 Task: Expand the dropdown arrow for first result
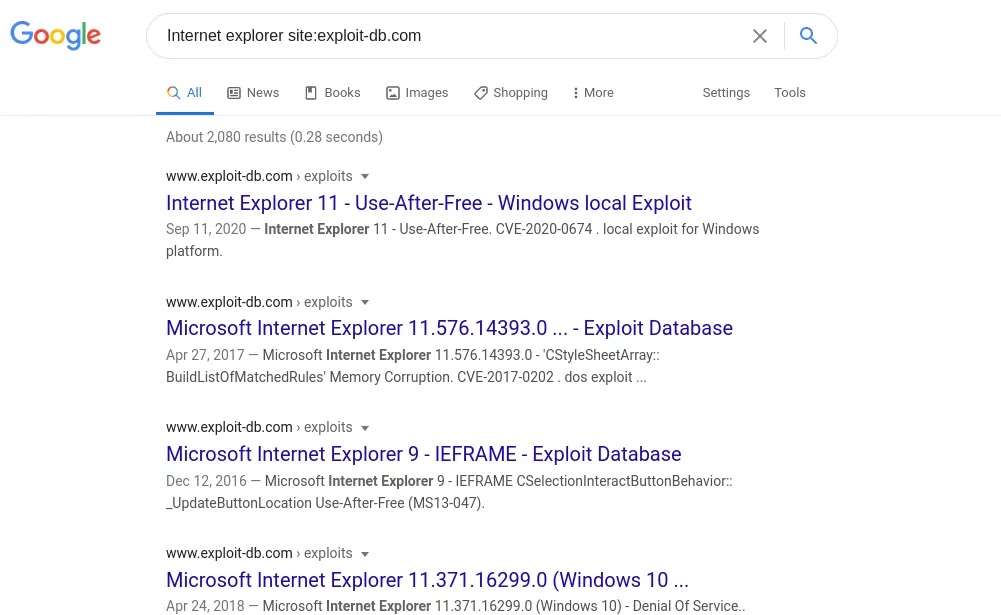point(365,177)
